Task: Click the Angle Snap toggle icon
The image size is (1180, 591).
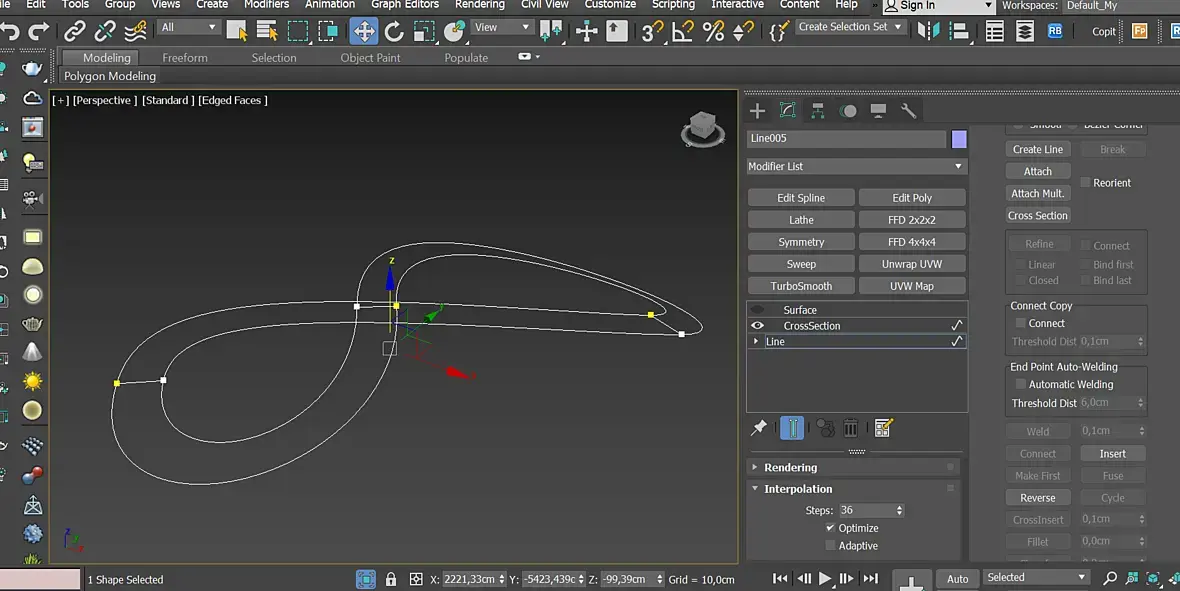Action: [x=683, y=31]
